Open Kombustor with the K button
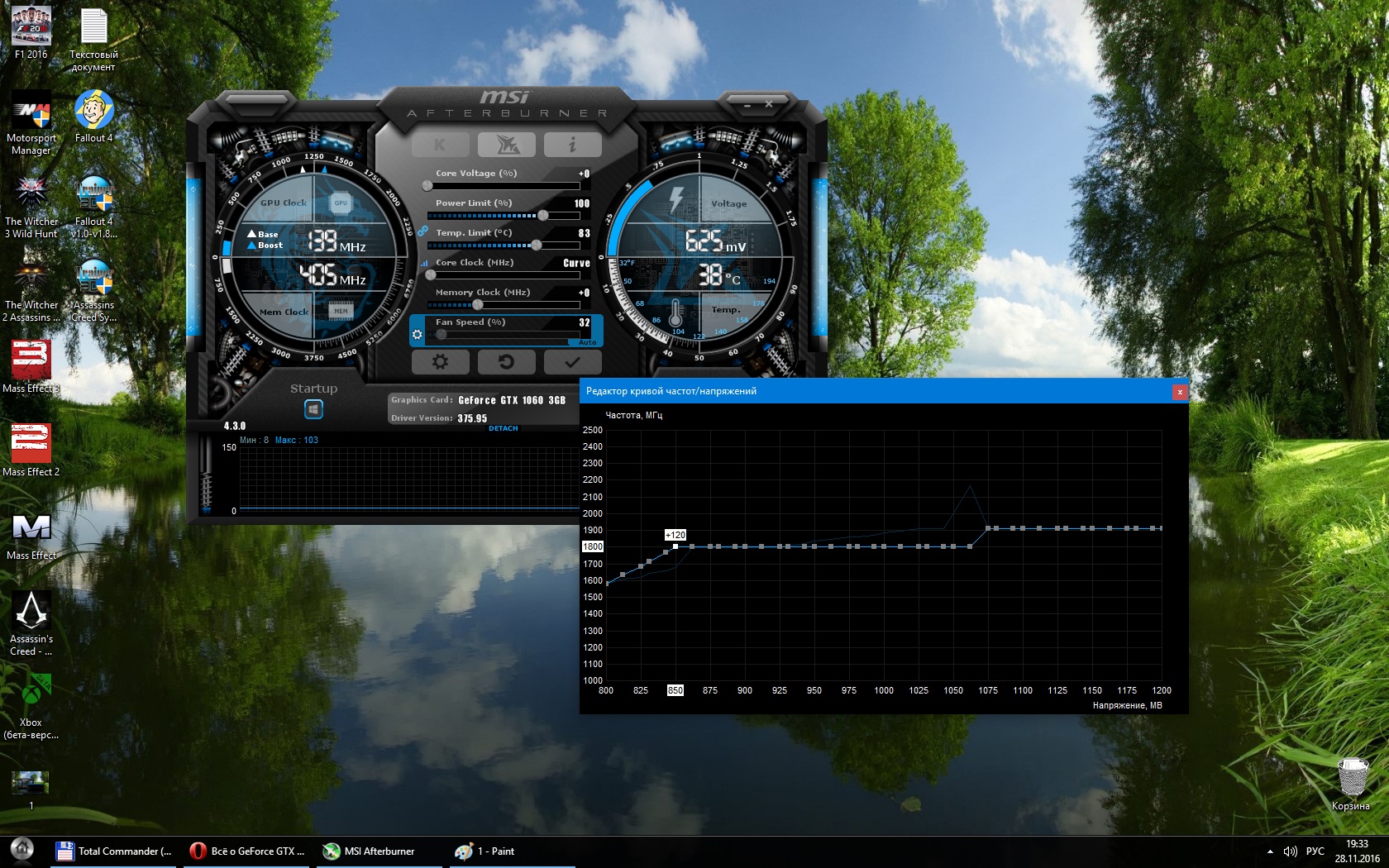 point(440,145)
